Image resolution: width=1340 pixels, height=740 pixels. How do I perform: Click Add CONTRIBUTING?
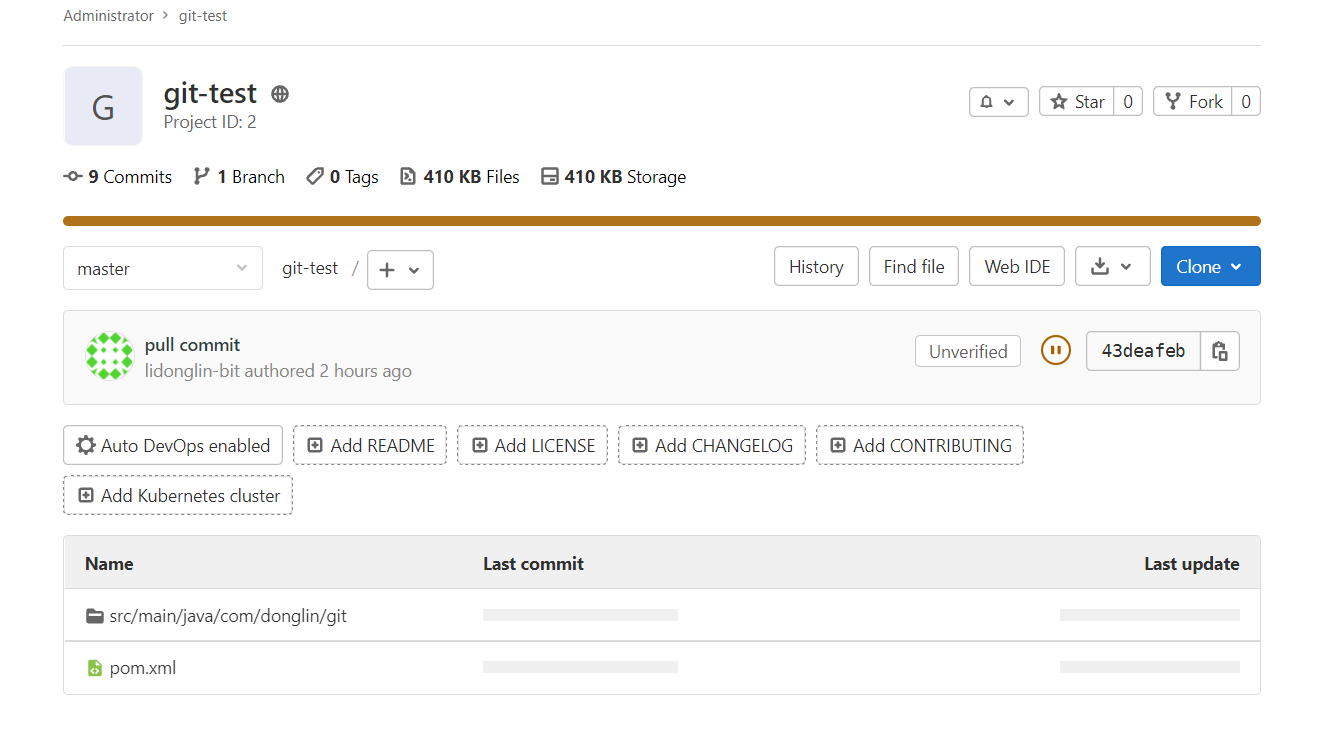tap(920, 445)
